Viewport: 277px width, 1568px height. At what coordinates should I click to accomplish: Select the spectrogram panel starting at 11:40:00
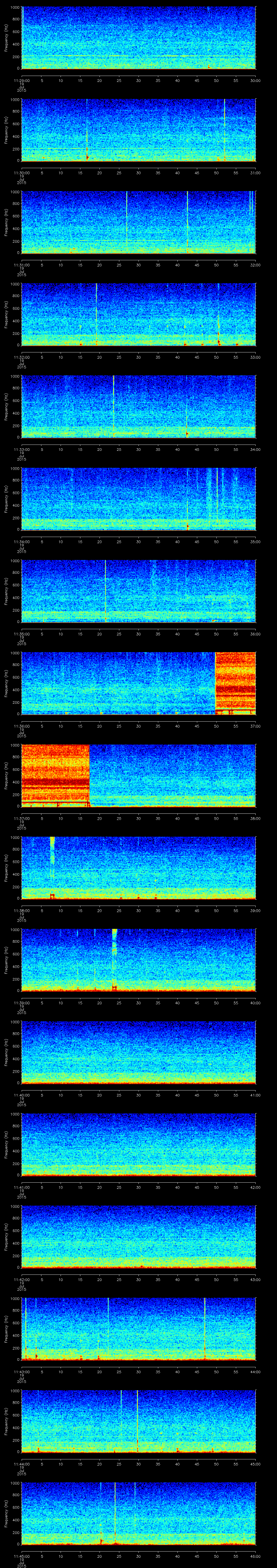click(x=138, y=1052)
